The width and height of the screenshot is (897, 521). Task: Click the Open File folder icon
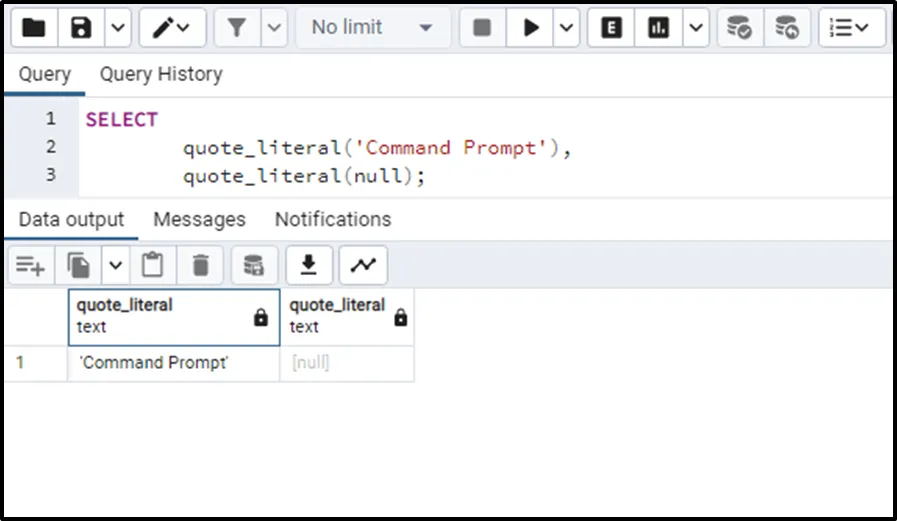(x=33, y=28)
